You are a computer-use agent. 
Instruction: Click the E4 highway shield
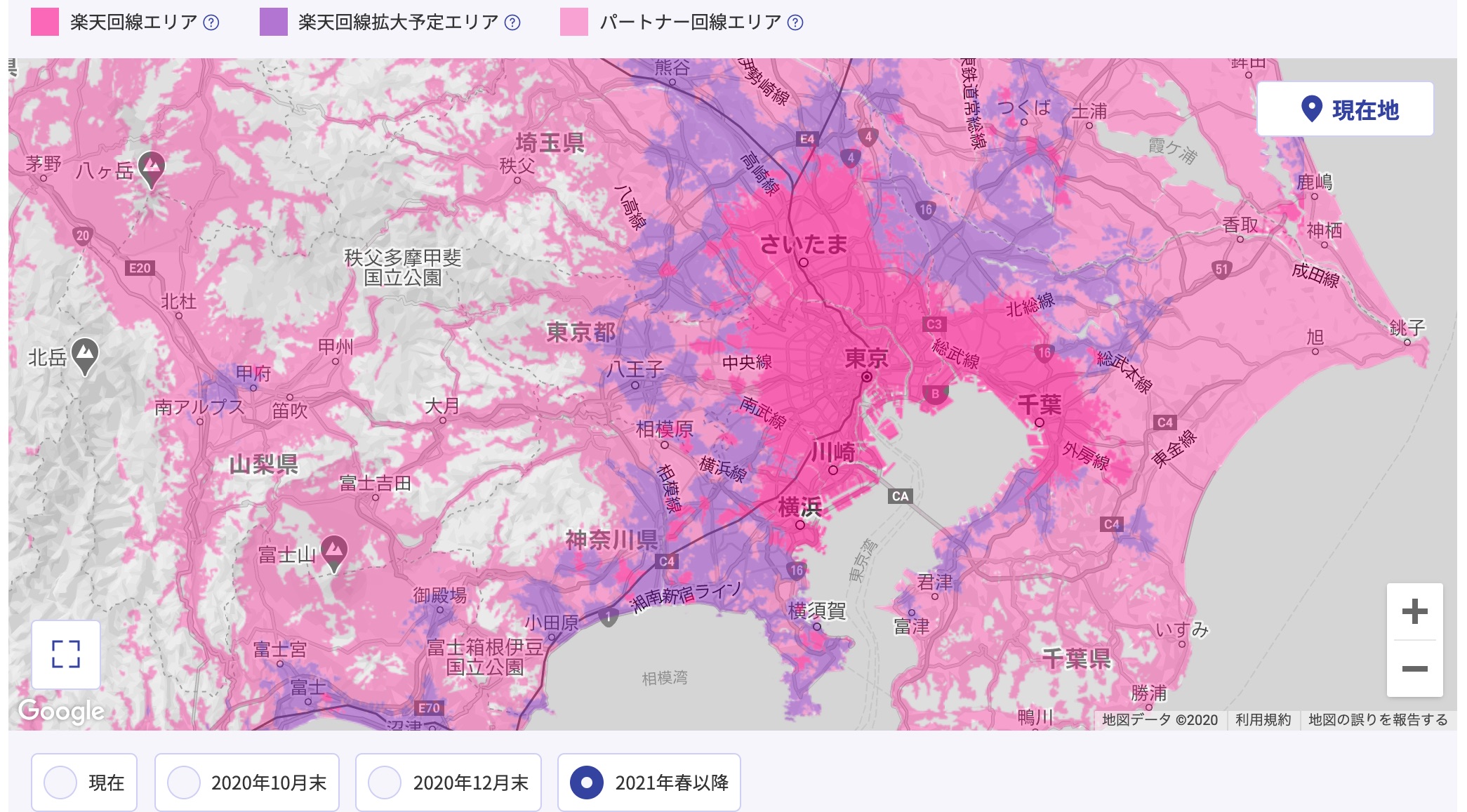pyautogui.click(x=807, y=139)
